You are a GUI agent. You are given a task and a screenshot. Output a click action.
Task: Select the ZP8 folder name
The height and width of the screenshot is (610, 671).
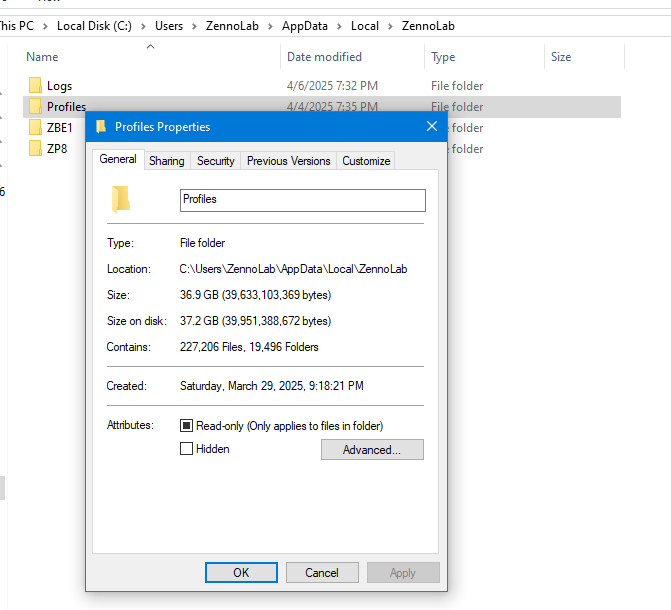point(57,149)
